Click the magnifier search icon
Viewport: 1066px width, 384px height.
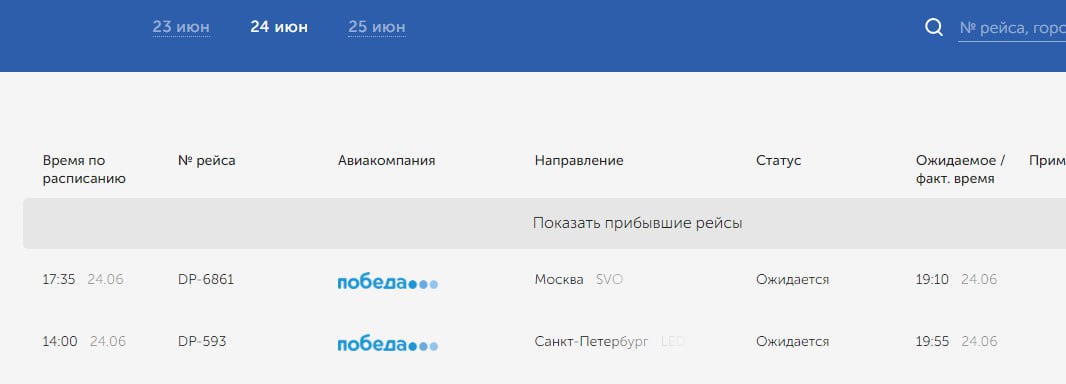(x=934, y=28)
